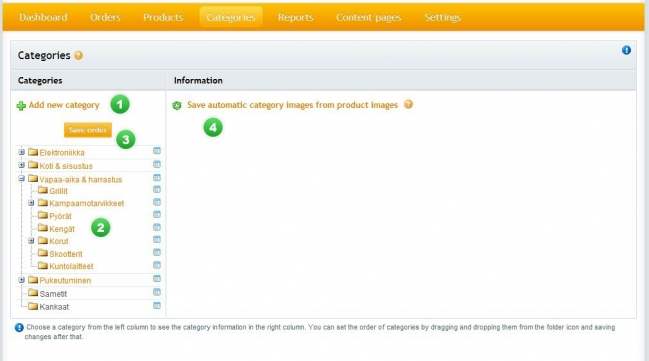This screenshot has width=649, height=361.
Task: Select the Kuntolaitteet subcategory
Action: tap(71, 266)
